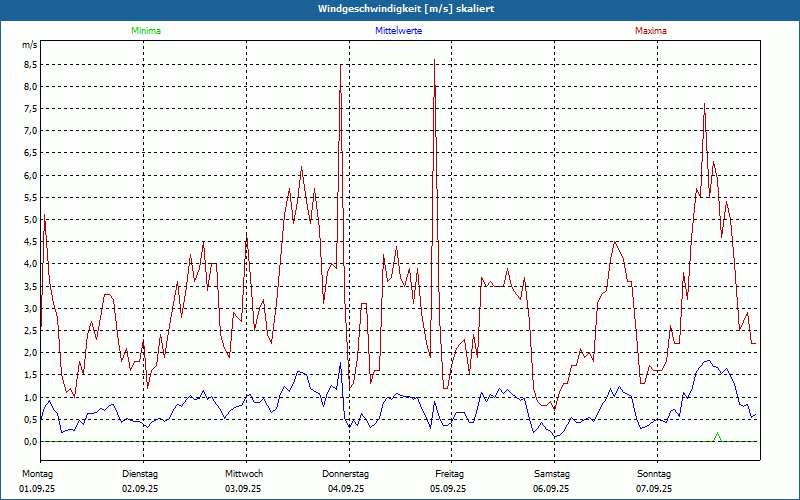Select the blue 'Mittelwerte' legend label

pyautogui.click(x=398, y=31)
